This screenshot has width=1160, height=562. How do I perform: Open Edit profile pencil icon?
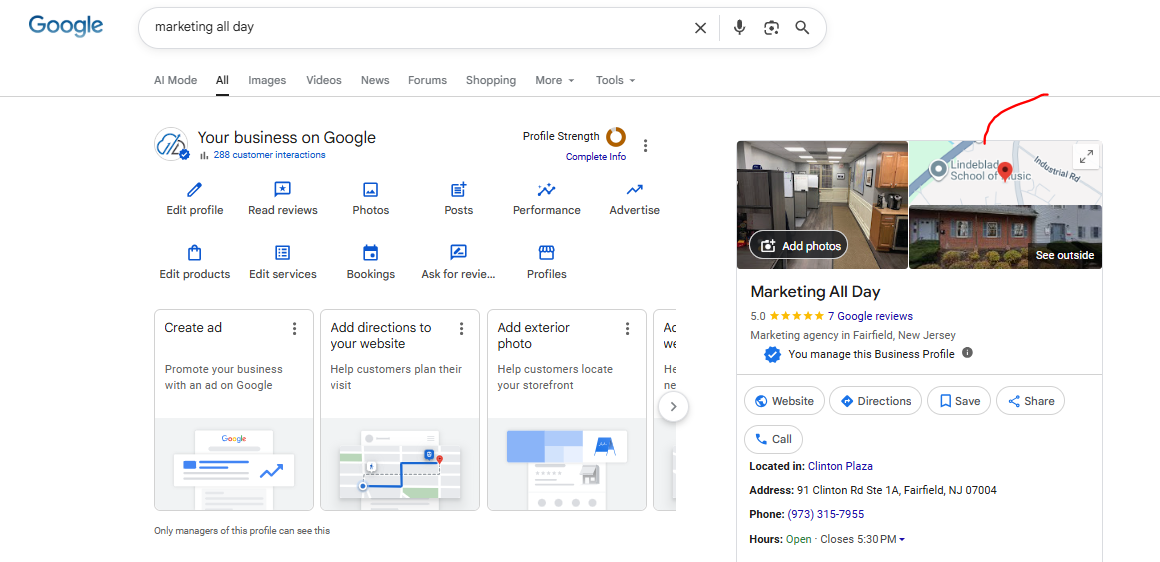(x=195, y=190)
